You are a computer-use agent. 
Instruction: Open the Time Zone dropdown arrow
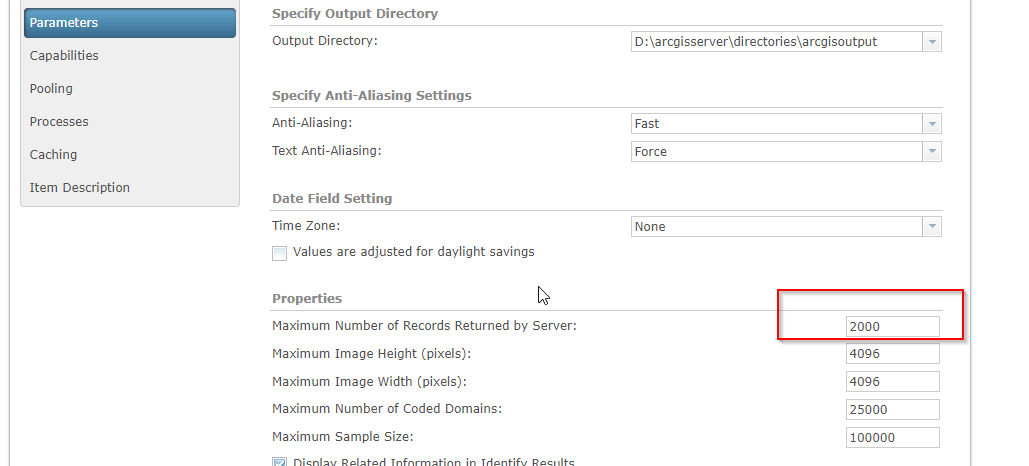pos(932,227)
